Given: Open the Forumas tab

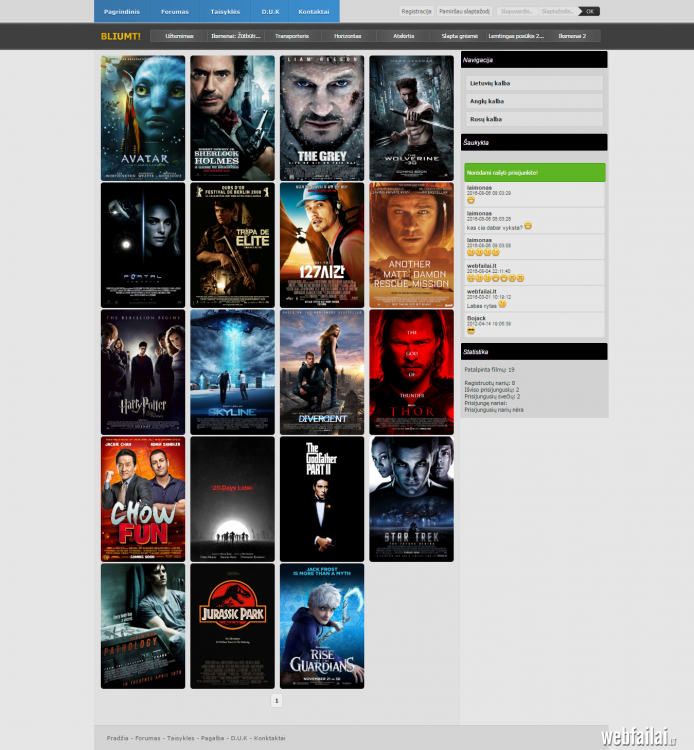Looking at the screenshot, I should [175, 11].
